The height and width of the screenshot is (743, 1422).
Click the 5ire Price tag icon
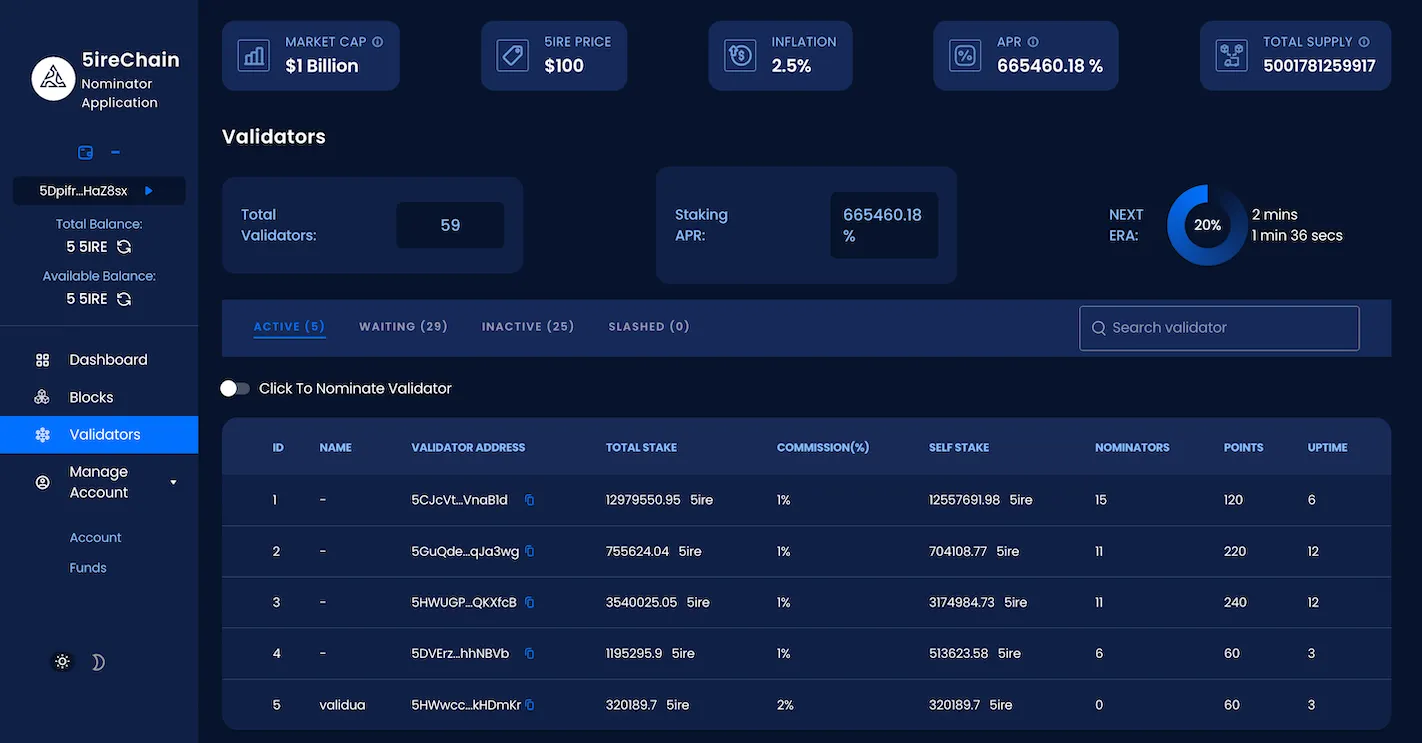[x=513, y=55]
